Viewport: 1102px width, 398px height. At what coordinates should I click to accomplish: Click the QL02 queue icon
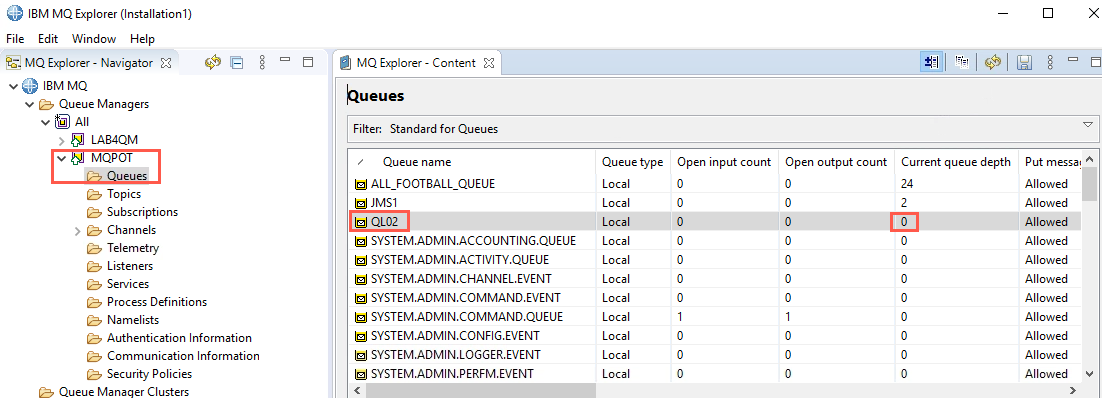tap(361, 222)
